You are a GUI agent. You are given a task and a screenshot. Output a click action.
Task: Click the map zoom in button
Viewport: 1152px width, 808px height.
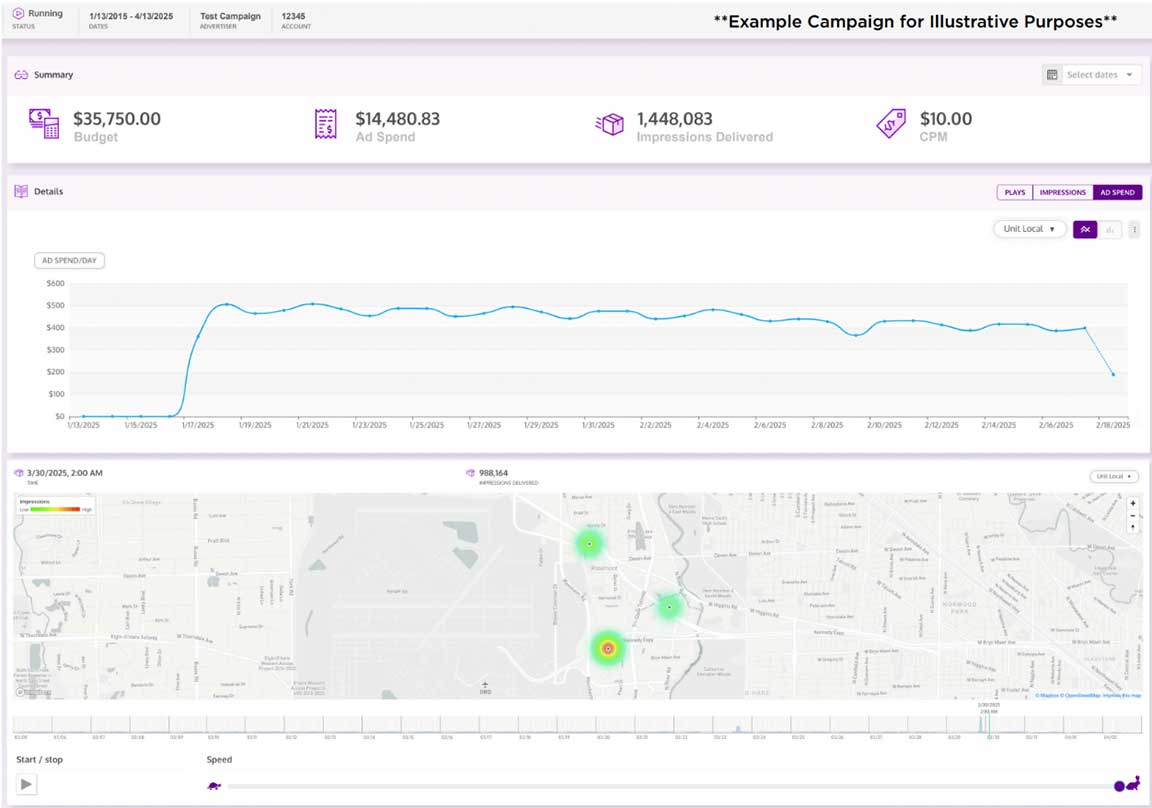pos(1133,503)
